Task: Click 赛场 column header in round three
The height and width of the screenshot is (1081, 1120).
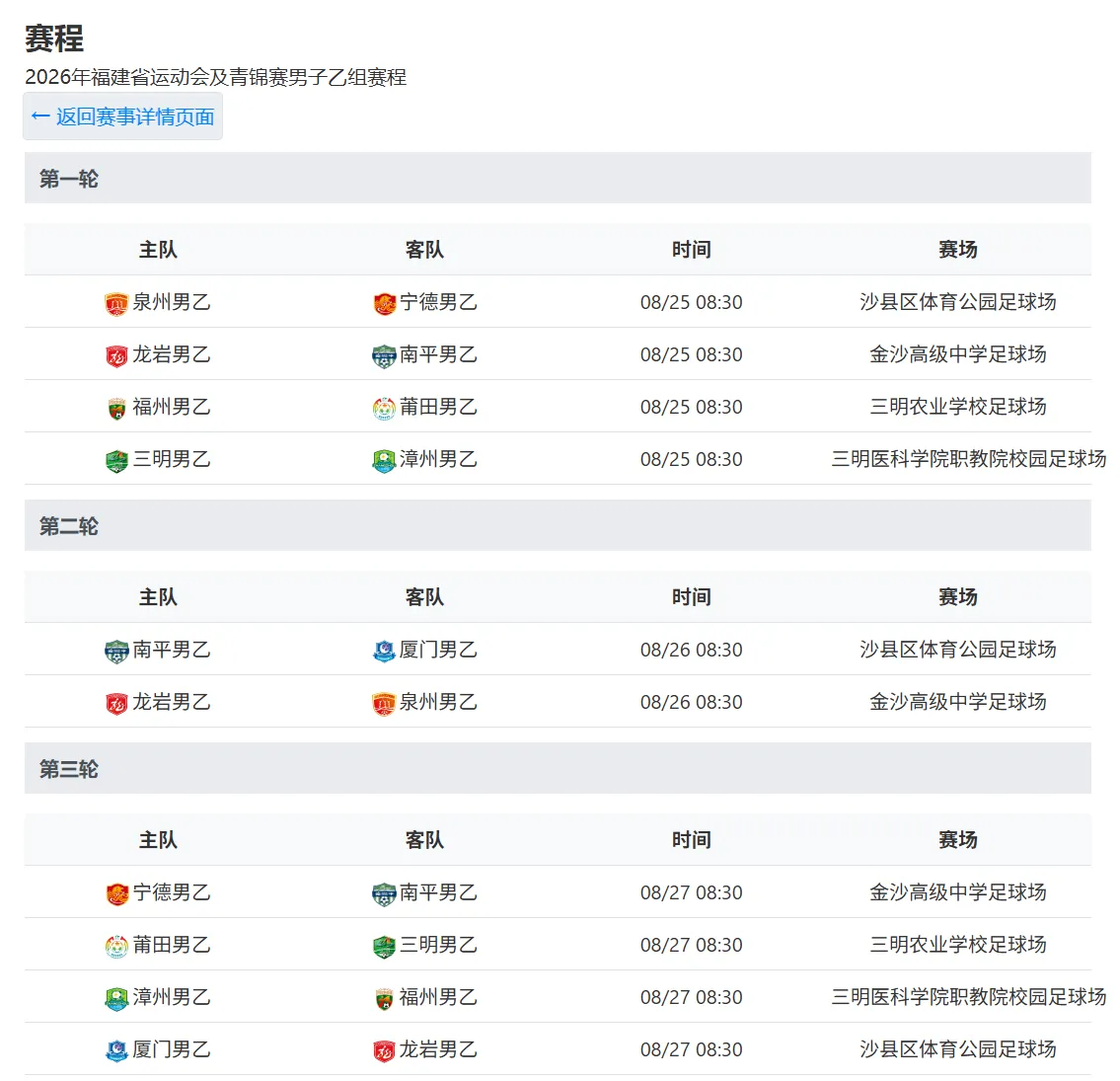Action: pos(958,839)
